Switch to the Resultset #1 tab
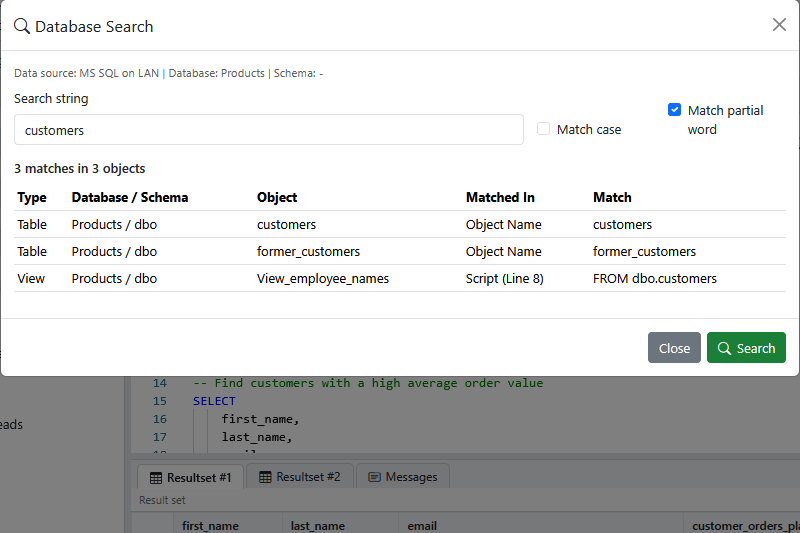 [190, 477]
